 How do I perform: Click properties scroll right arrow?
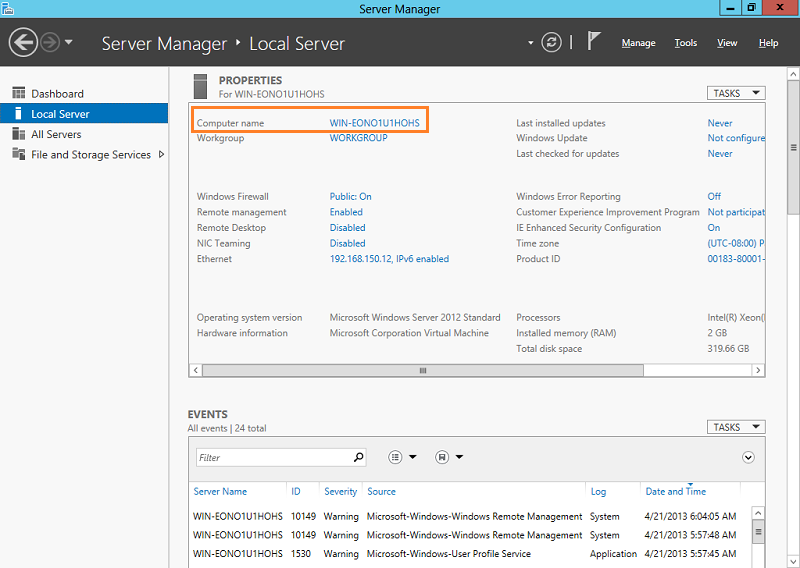(x=758, y=370)
